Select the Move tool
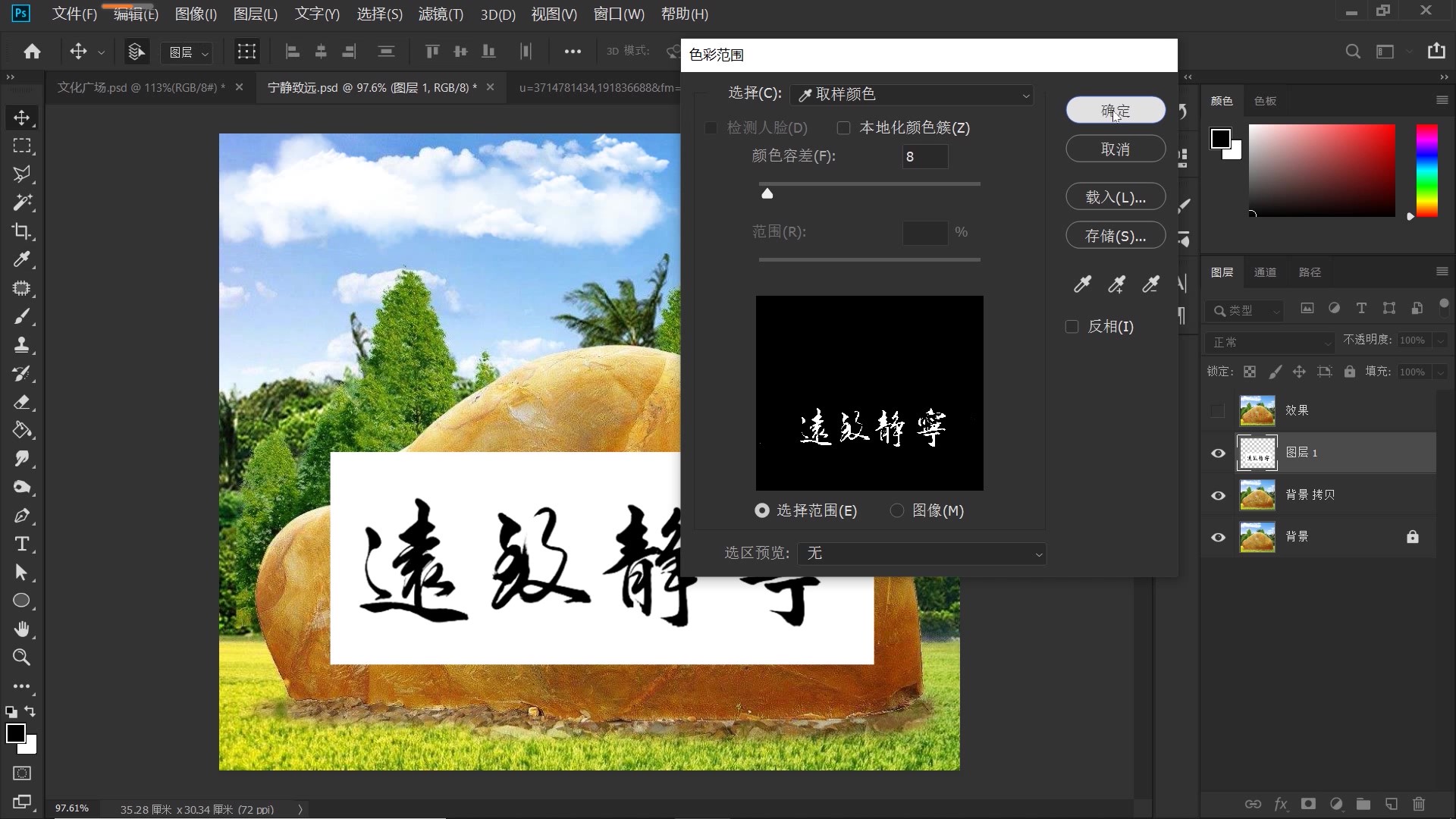 pyautogui.click(x=22, y=118)
